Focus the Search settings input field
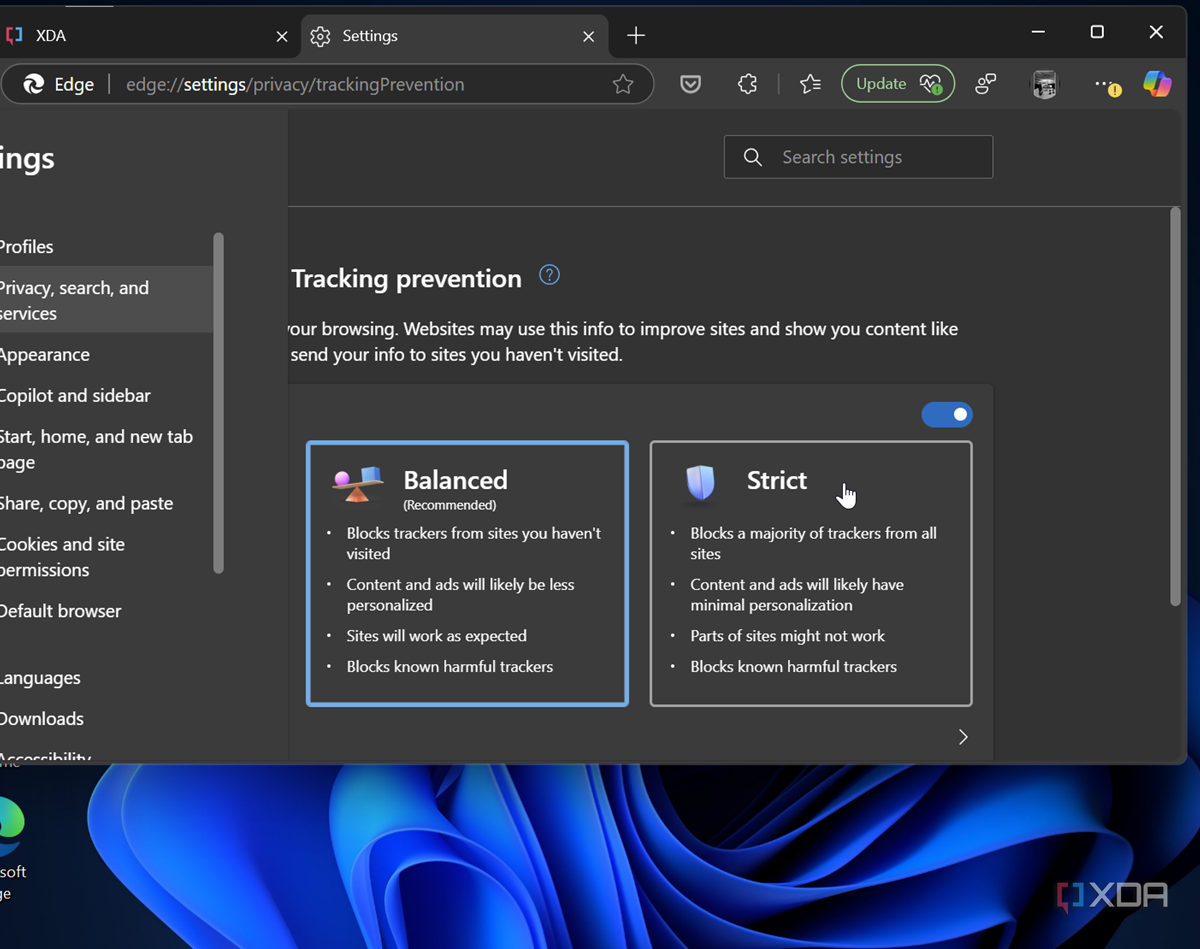This screenshot has height=949, width=1200. tap(858, 157)
